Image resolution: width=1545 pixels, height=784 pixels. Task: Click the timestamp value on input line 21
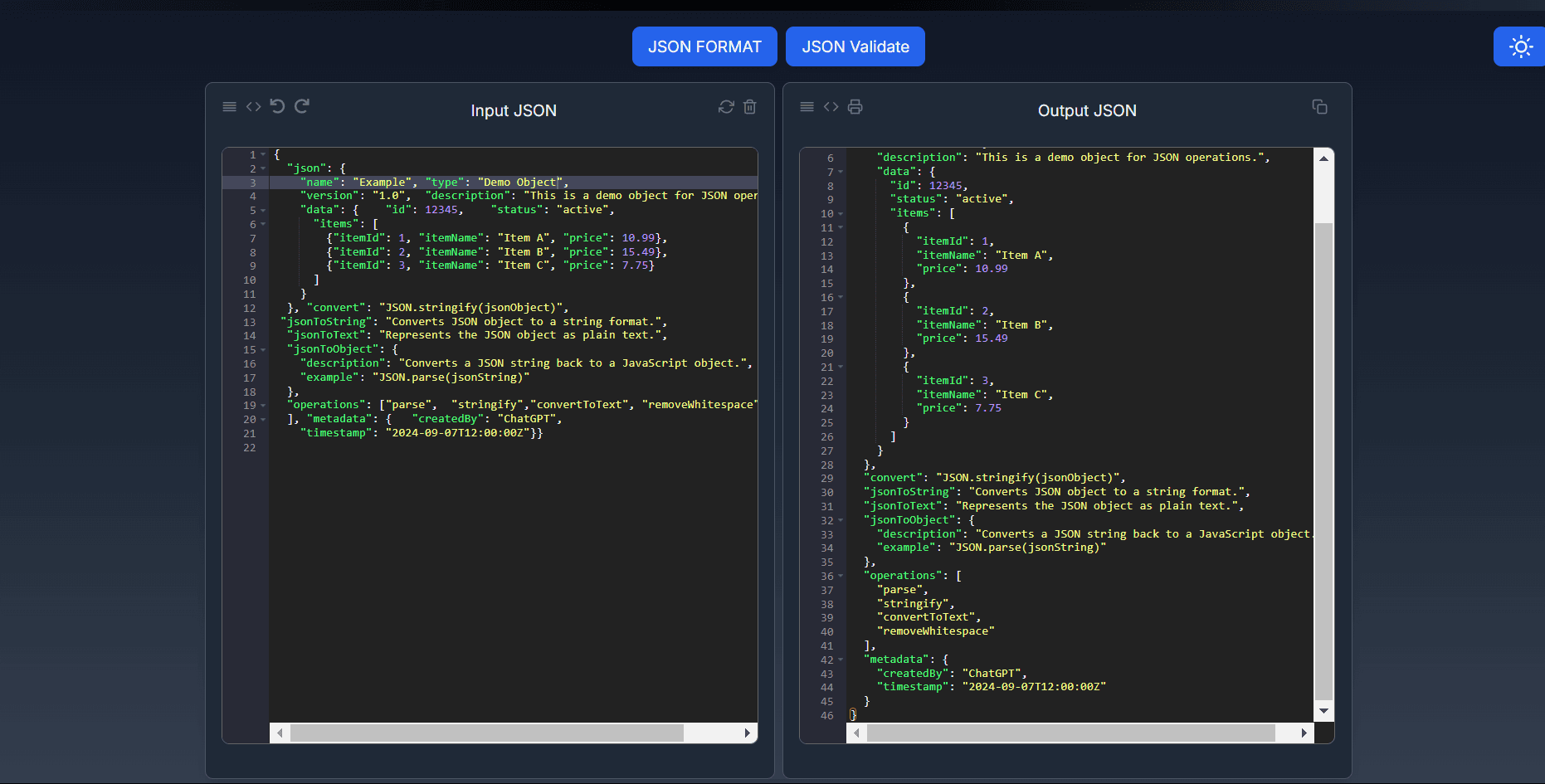coord(457,433)
